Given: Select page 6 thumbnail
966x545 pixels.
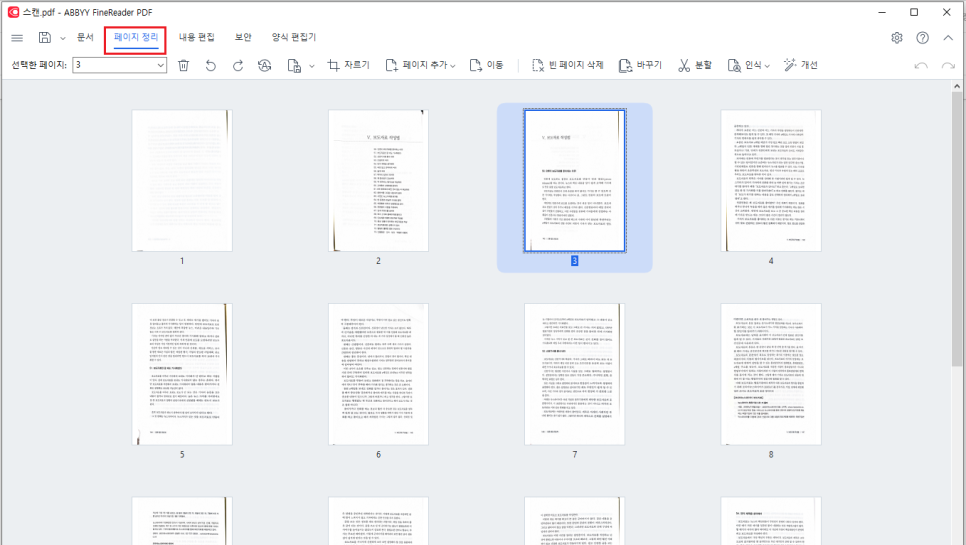Looking at the screenshot, I should 378,374.
